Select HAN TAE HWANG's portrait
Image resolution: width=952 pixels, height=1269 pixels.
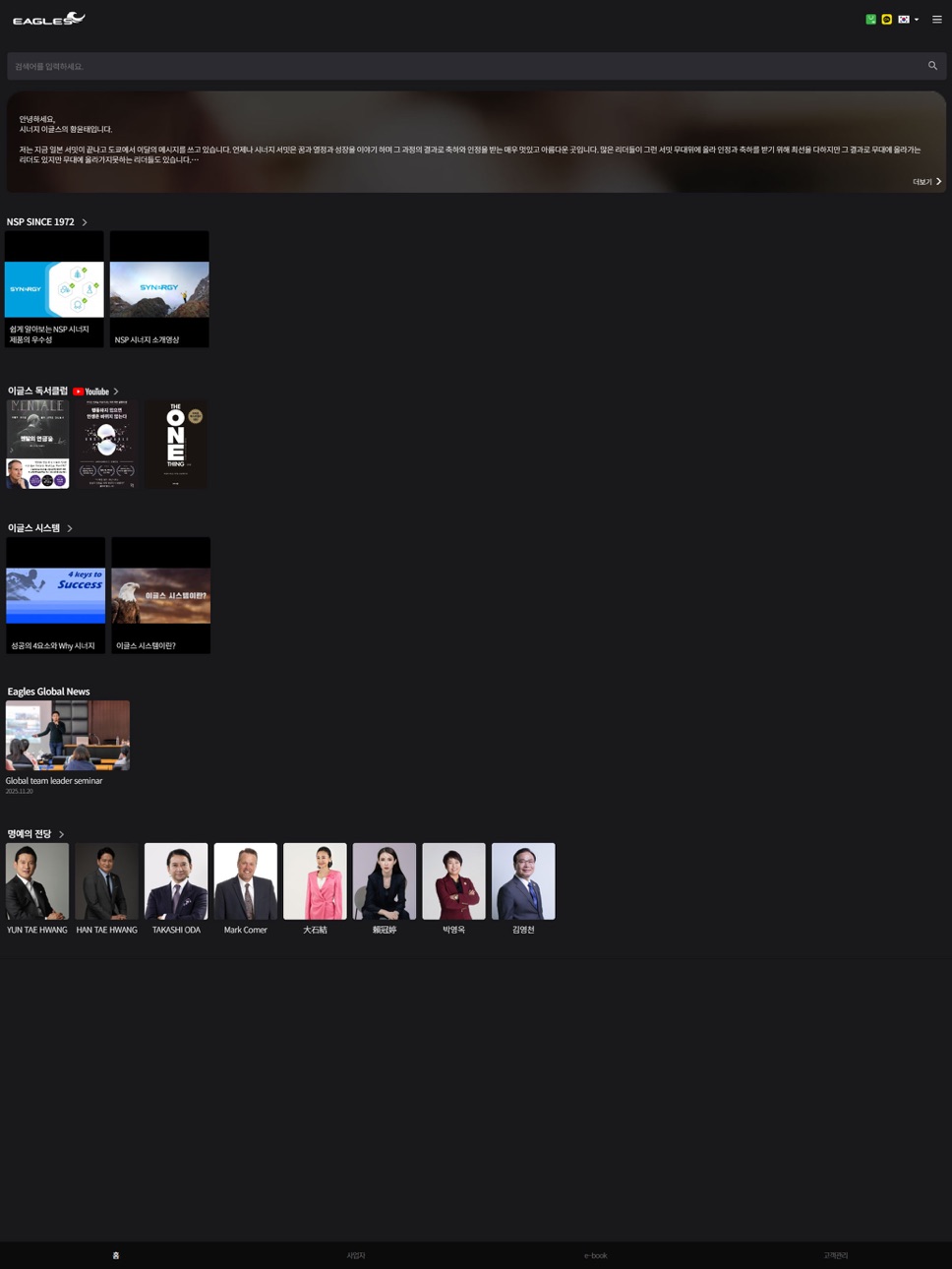(x=107, y=881)
